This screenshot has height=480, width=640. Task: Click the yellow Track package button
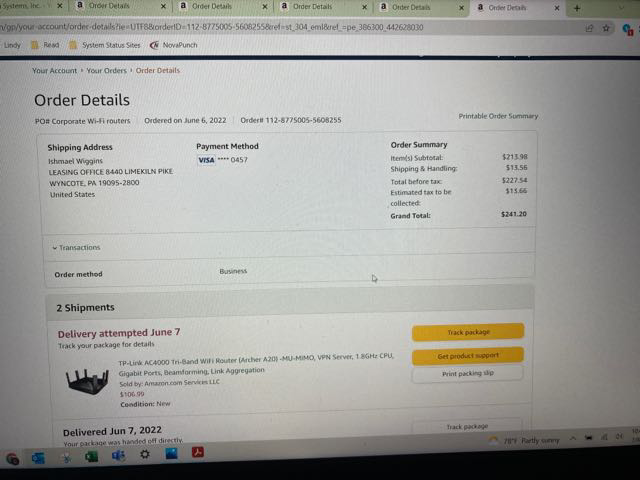468,332
